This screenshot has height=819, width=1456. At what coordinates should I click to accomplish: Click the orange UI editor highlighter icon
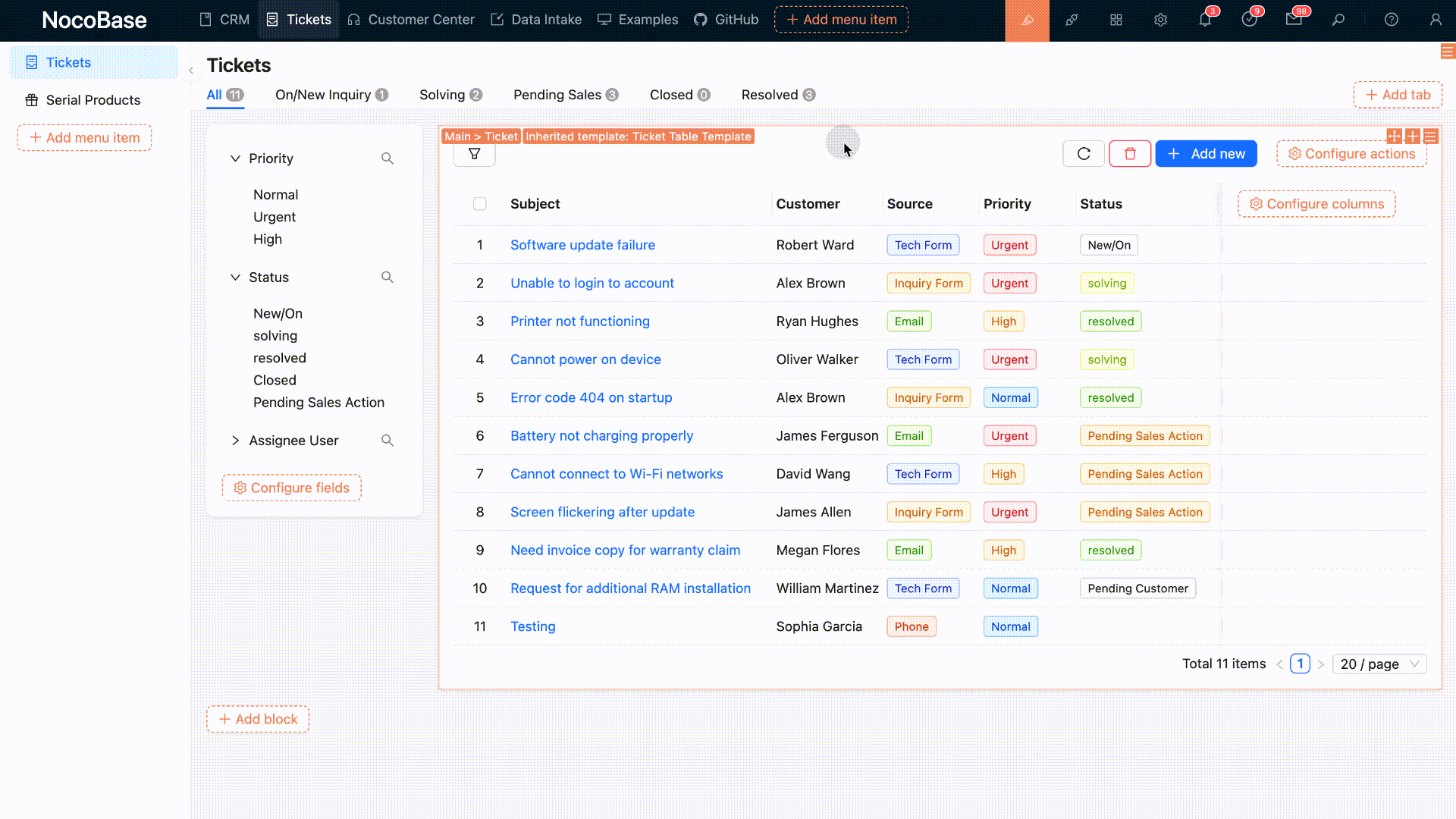coord(1027,20)
